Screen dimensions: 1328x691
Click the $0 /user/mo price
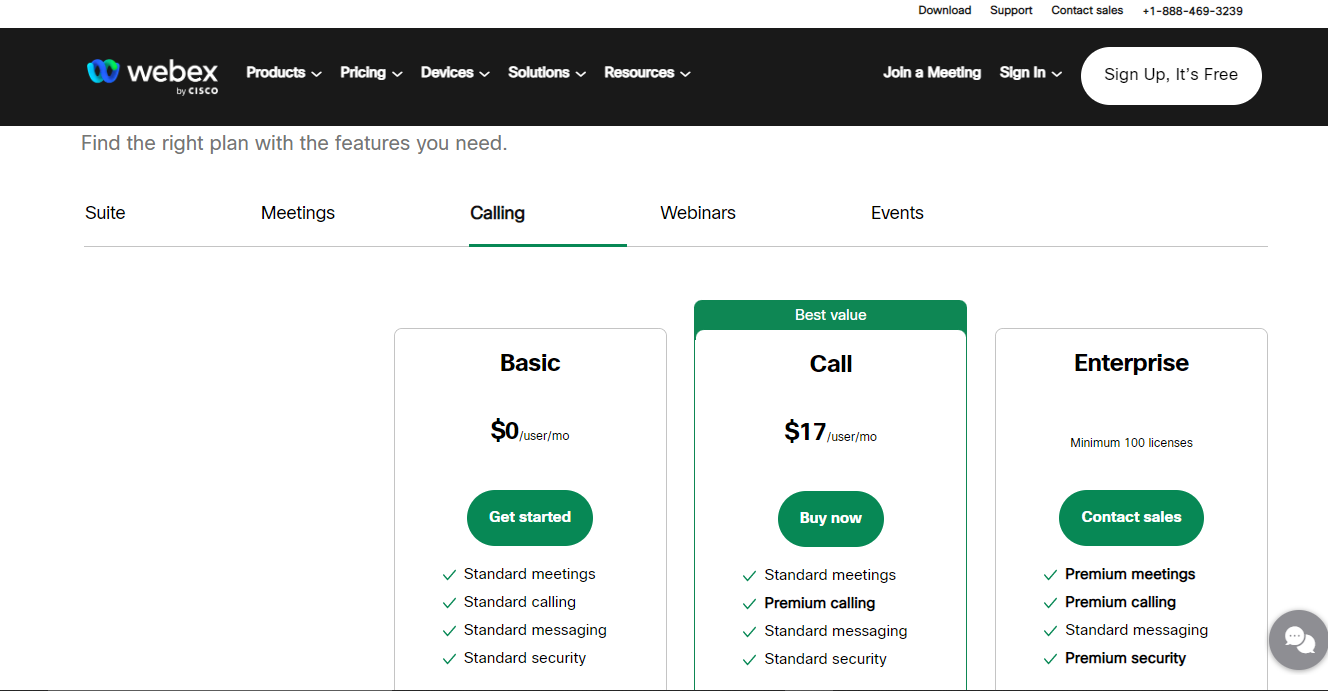(x=530, y=431)
